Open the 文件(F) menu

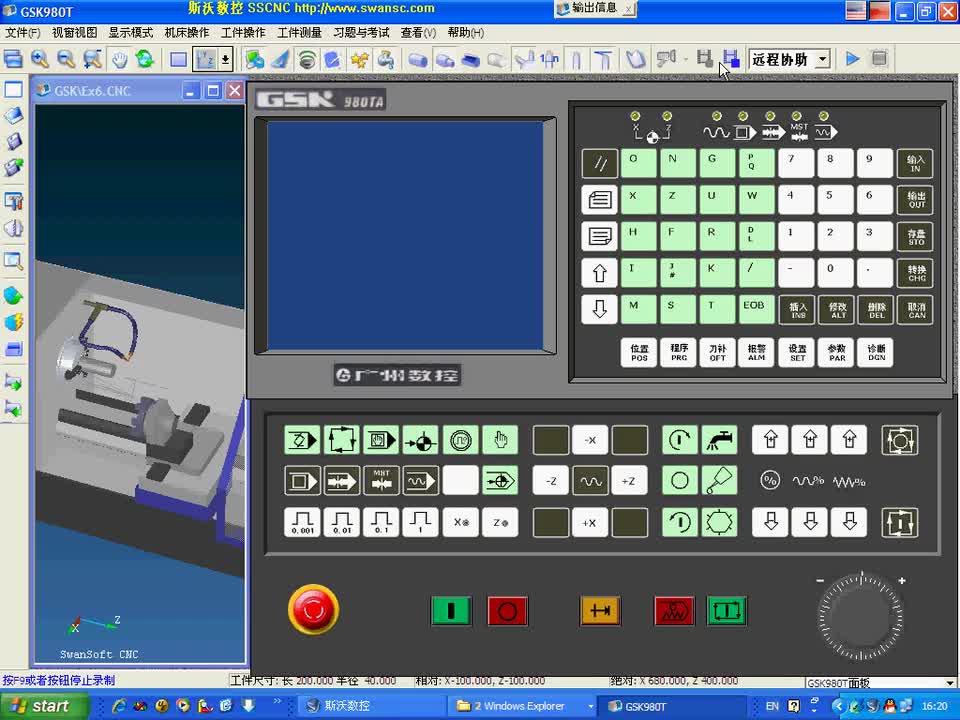pos(23,32)
